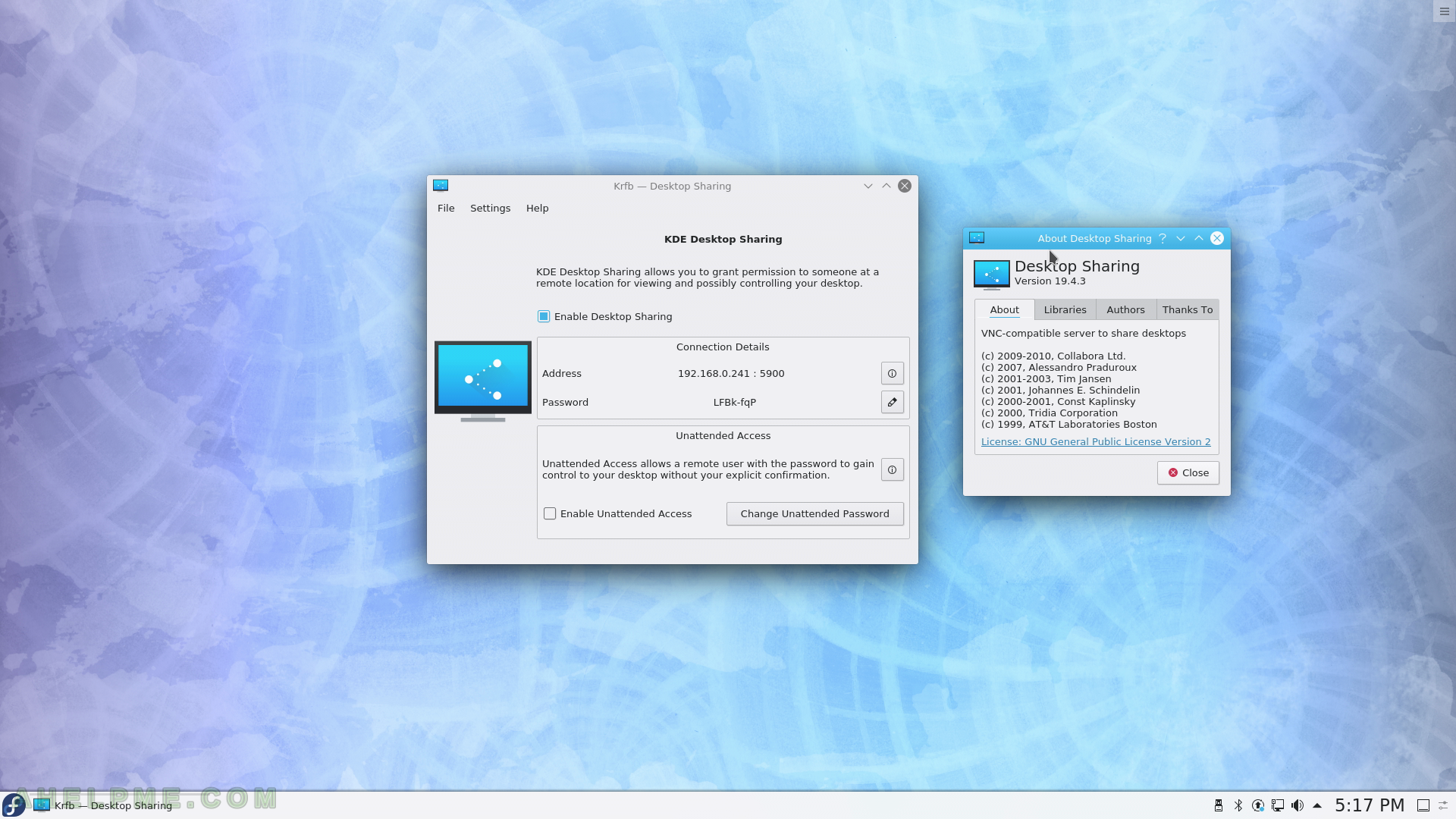Click Krfb window title bar icon

point(441,186)
